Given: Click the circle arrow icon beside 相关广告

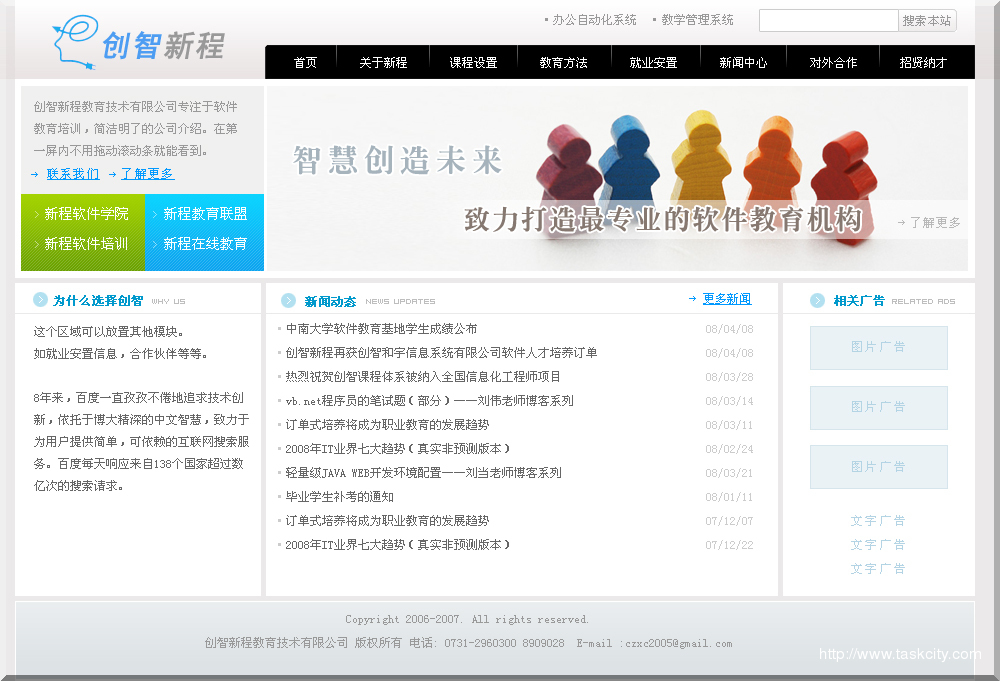Looking at the screenshot, I should click(x=816, y=300).
